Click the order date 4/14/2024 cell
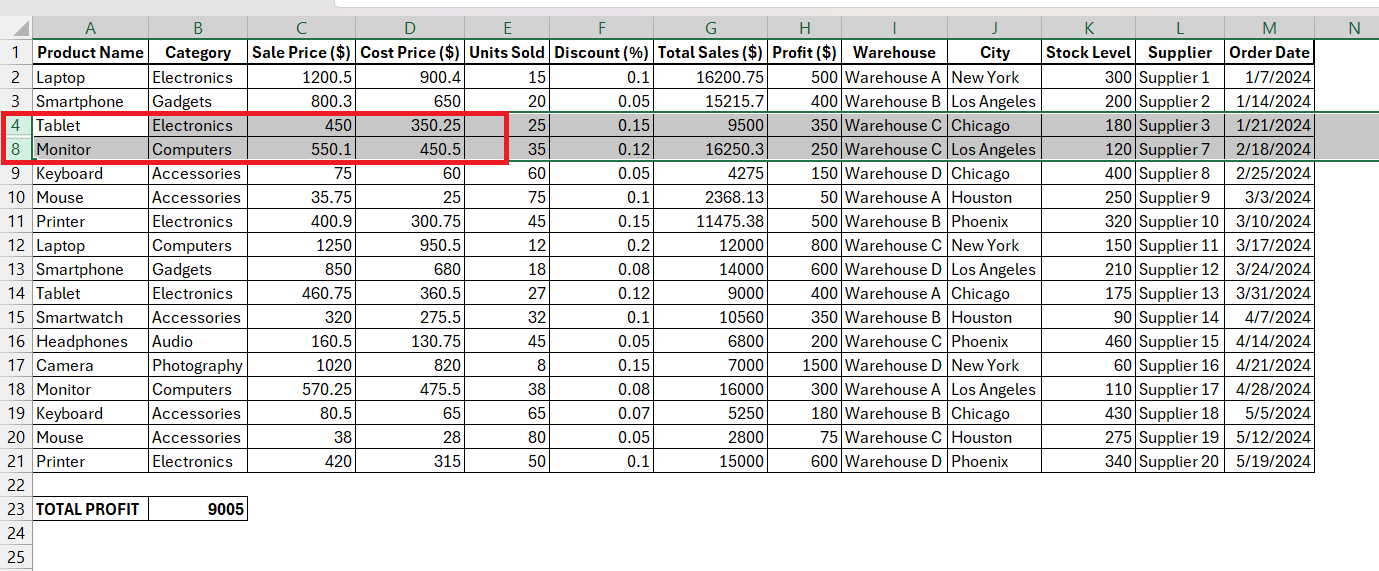This screenshot has height=571, width=1379. [1269, 341]
